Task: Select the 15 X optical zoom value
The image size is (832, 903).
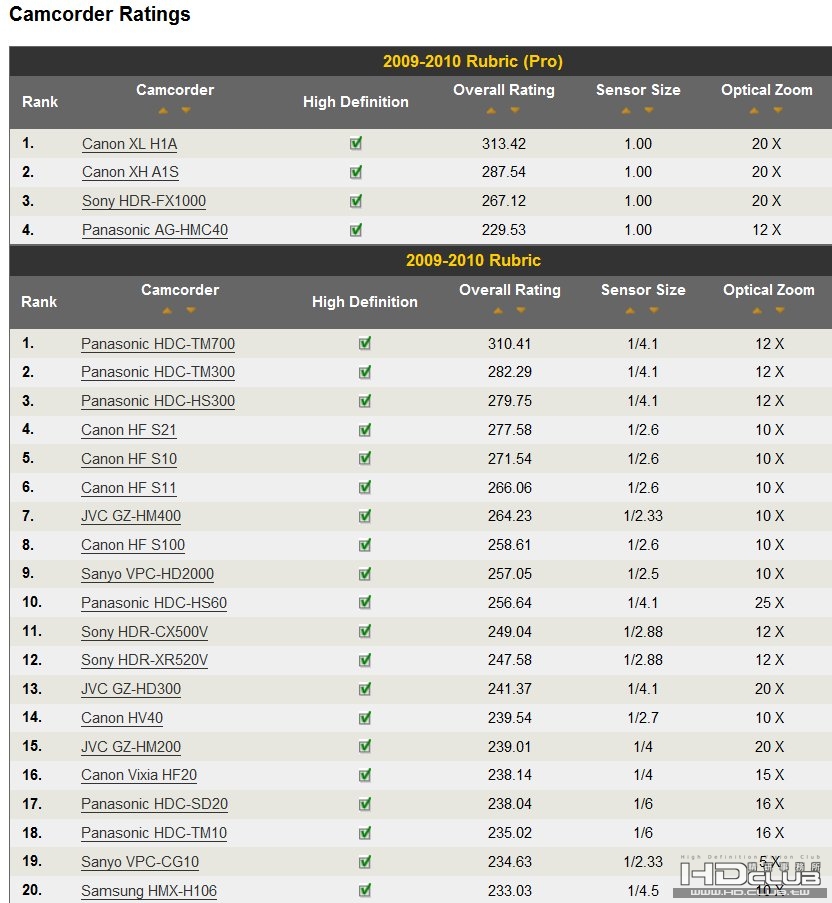Action: click(x=769, y=775)
